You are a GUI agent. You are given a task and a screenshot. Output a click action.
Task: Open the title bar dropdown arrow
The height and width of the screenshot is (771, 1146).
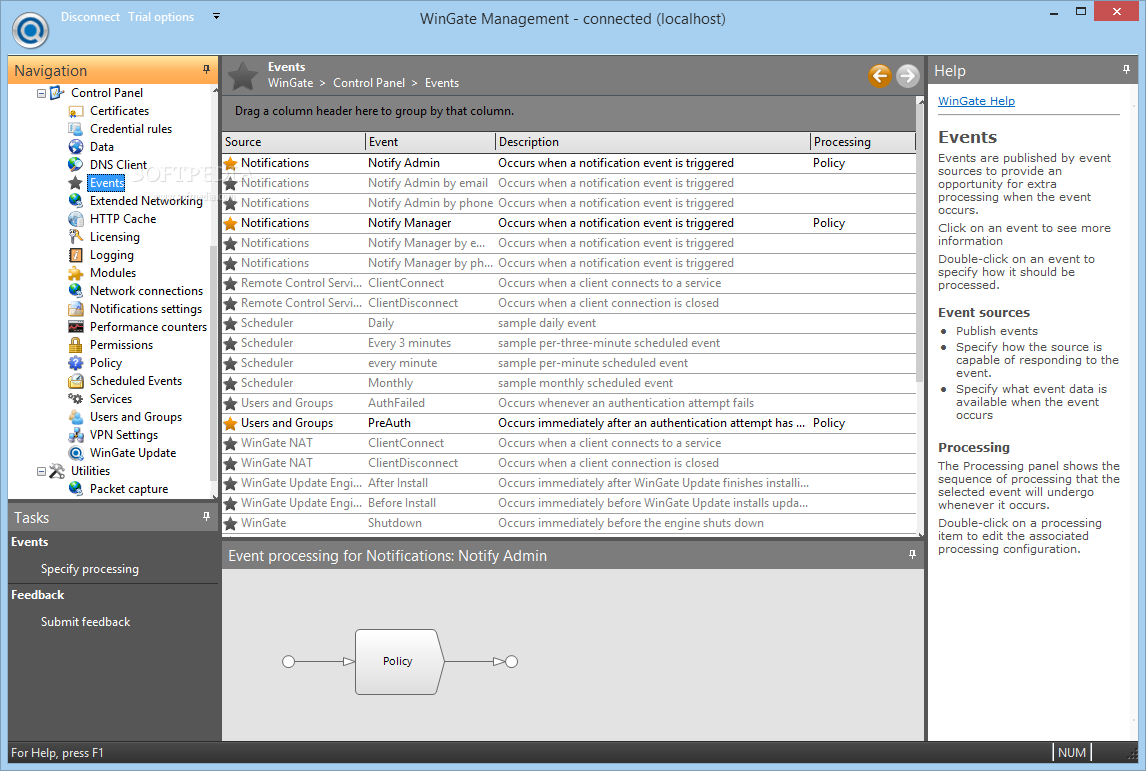coord(216,16)
